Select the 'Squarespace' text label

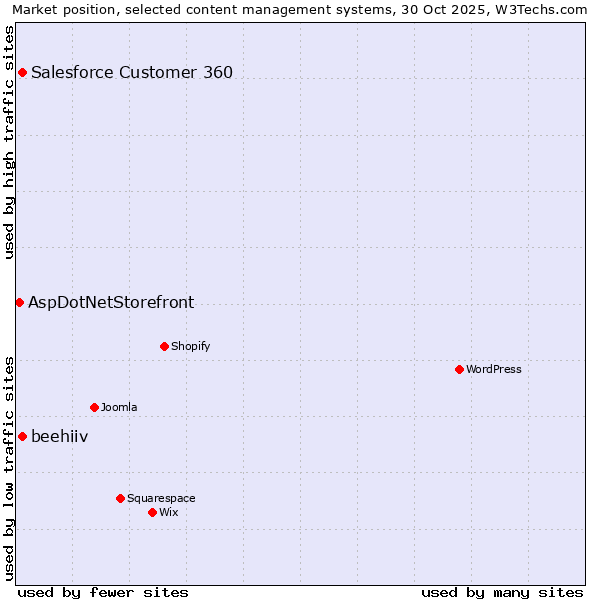[x=161, y=498]
